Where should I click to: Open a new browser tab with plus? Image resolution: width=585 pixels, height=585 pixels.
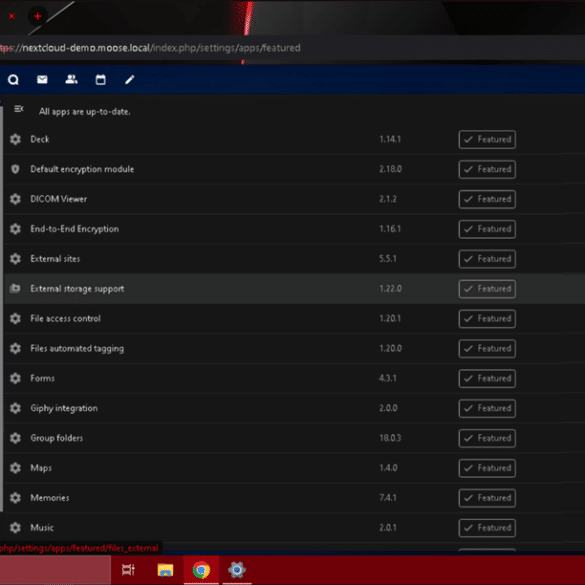[x=37, y=16]
